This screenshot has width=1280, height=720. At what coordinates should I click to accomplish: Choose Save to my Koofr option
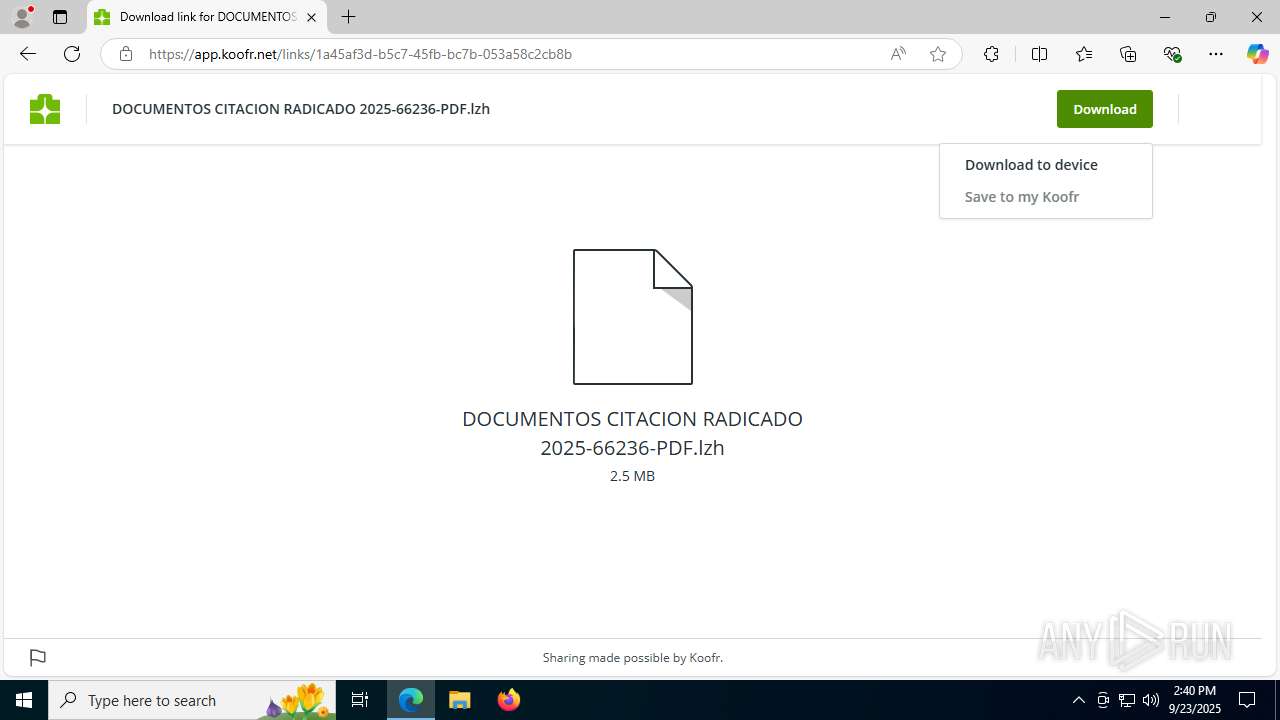pyautogui.click(x=1022, y=197)
